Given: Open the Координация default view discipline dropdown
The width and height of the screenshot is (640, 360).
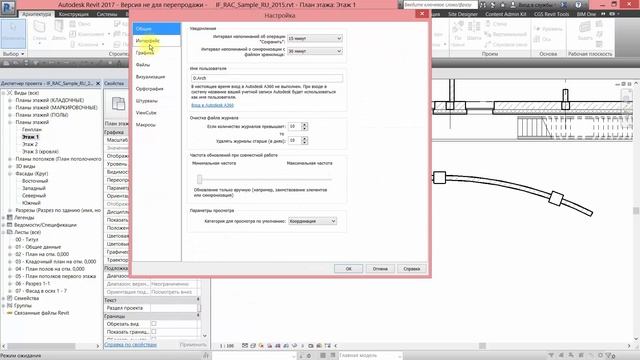Looking at the screenshot, I should point(312,221).
